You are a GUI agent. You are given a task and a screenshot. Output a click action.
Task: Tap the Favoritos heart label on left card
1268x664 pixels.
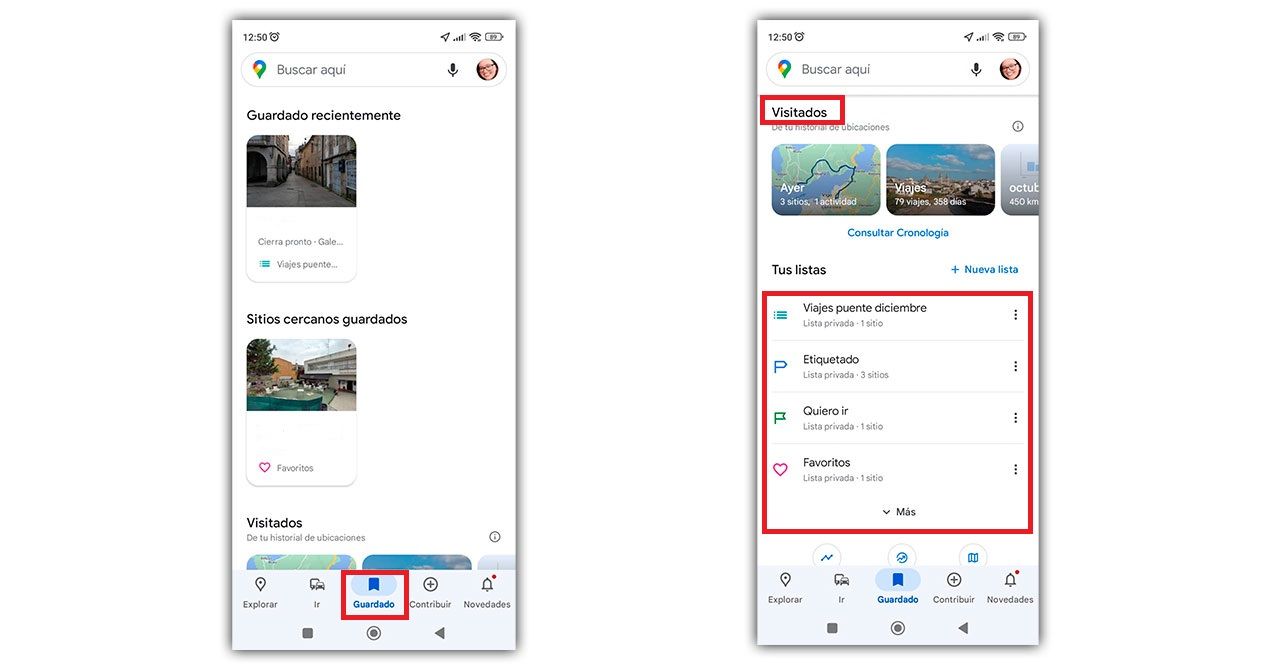[x=286, y=468]
